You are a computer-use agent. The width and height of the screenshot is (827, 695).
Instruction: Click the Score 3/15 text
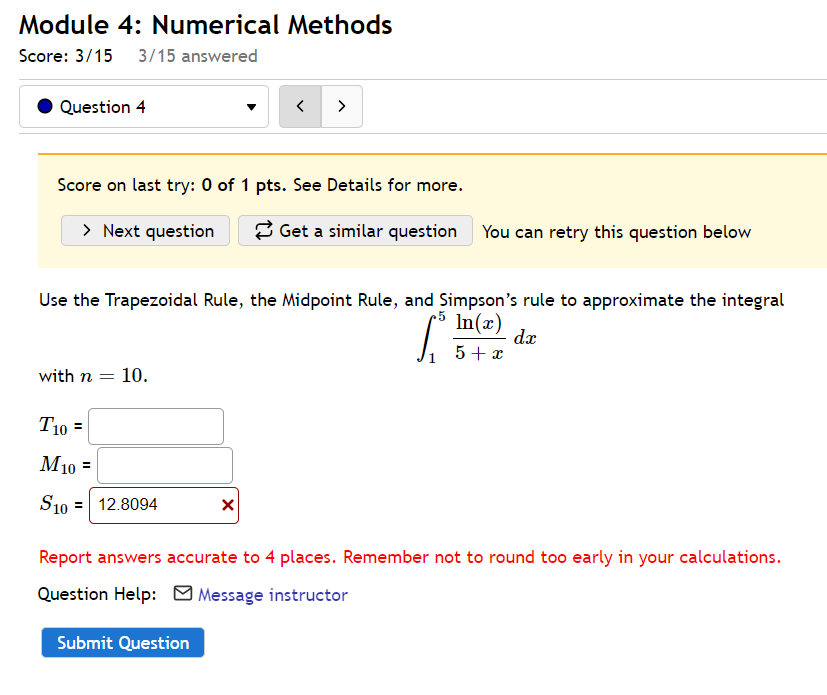click(x=66, y=57)
